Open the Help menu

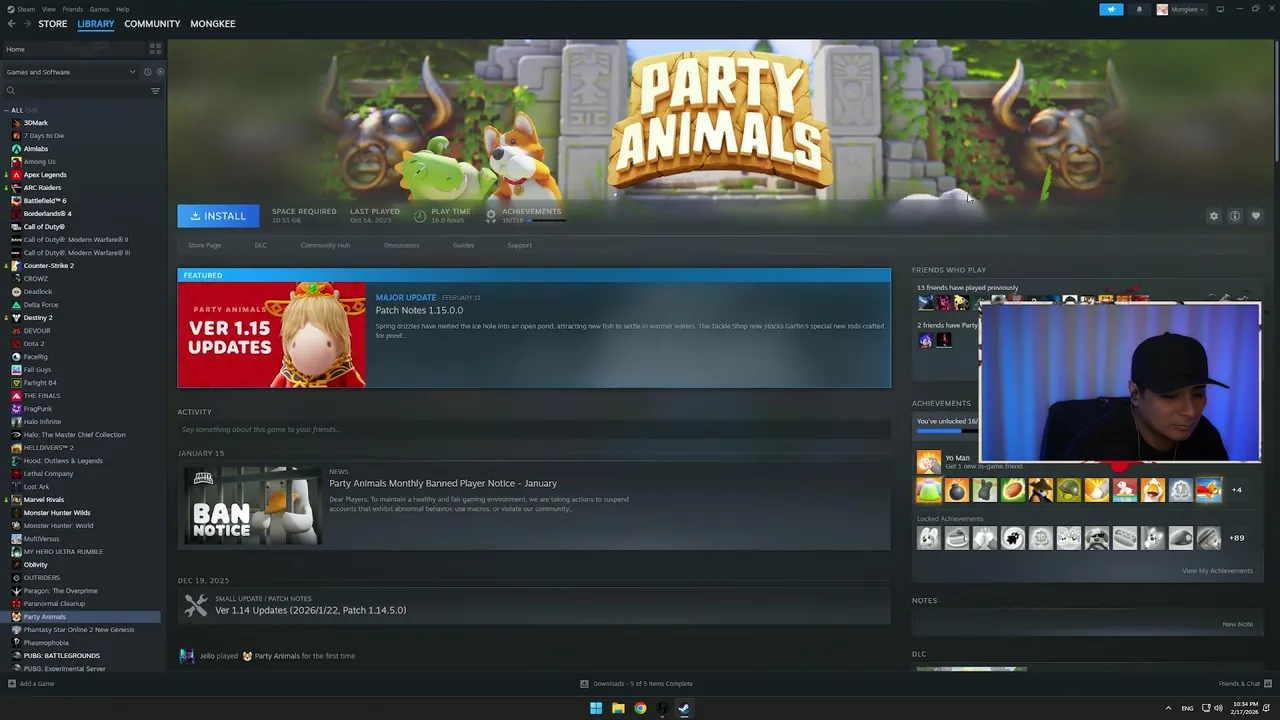coord(122,9)
